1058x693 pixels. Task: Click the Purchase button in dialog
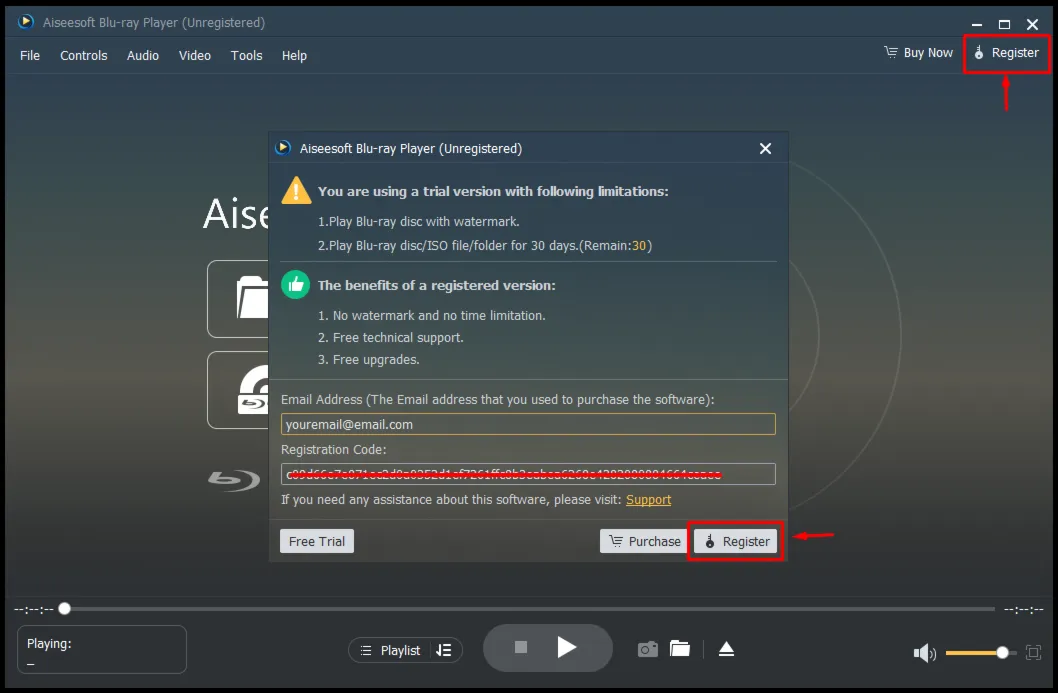[x=644, y=541]
